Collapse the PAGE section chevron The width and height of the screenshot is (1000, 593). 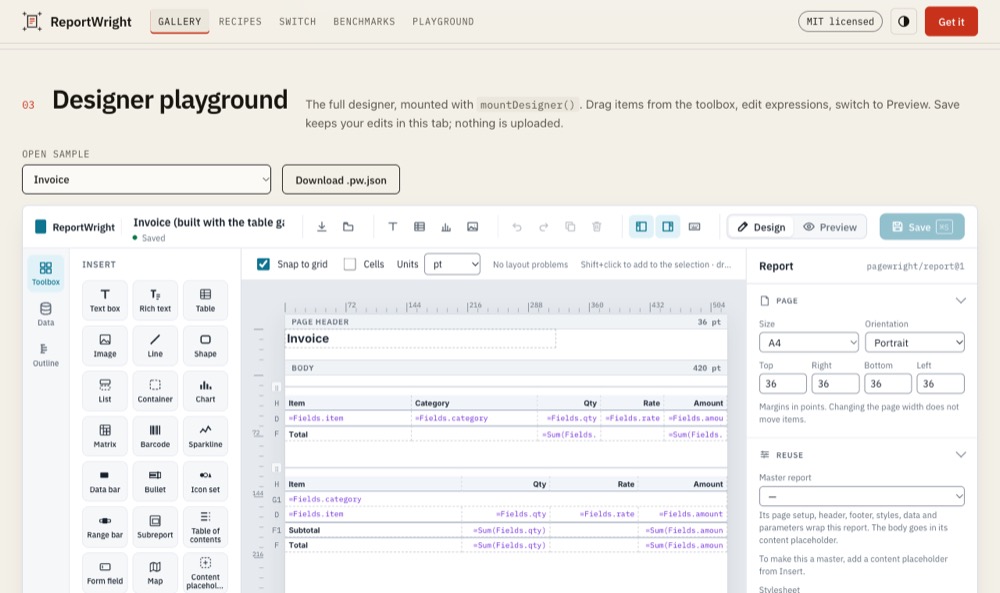pyautogui.click(x=960, y=300)
